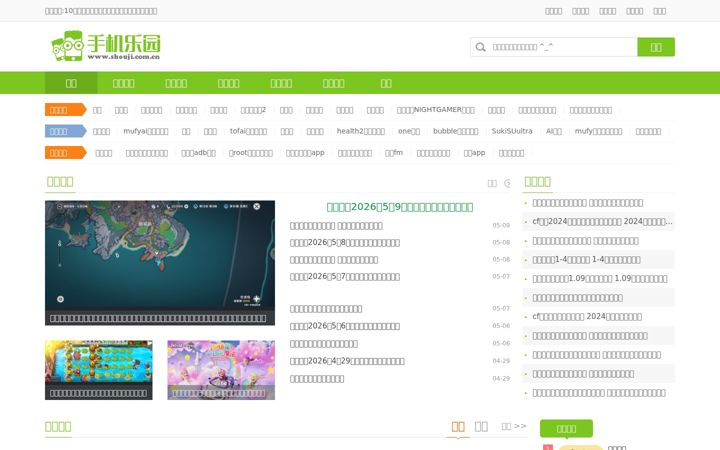Viewport: 720px width, 450px height.
Task: Open the bubble tag link
Action: (x=456, y=131)
